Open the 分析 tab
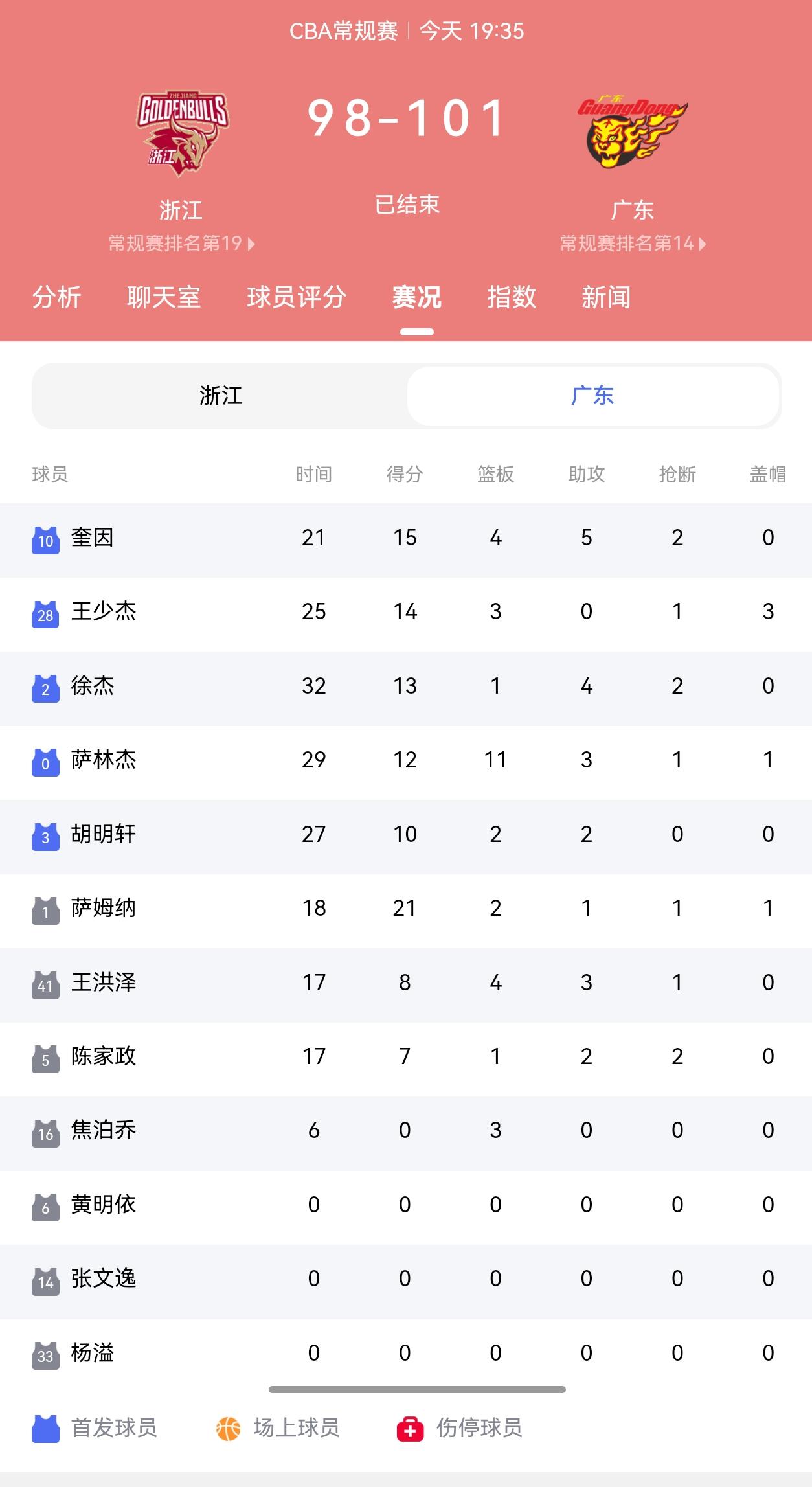 pos(56,297)
